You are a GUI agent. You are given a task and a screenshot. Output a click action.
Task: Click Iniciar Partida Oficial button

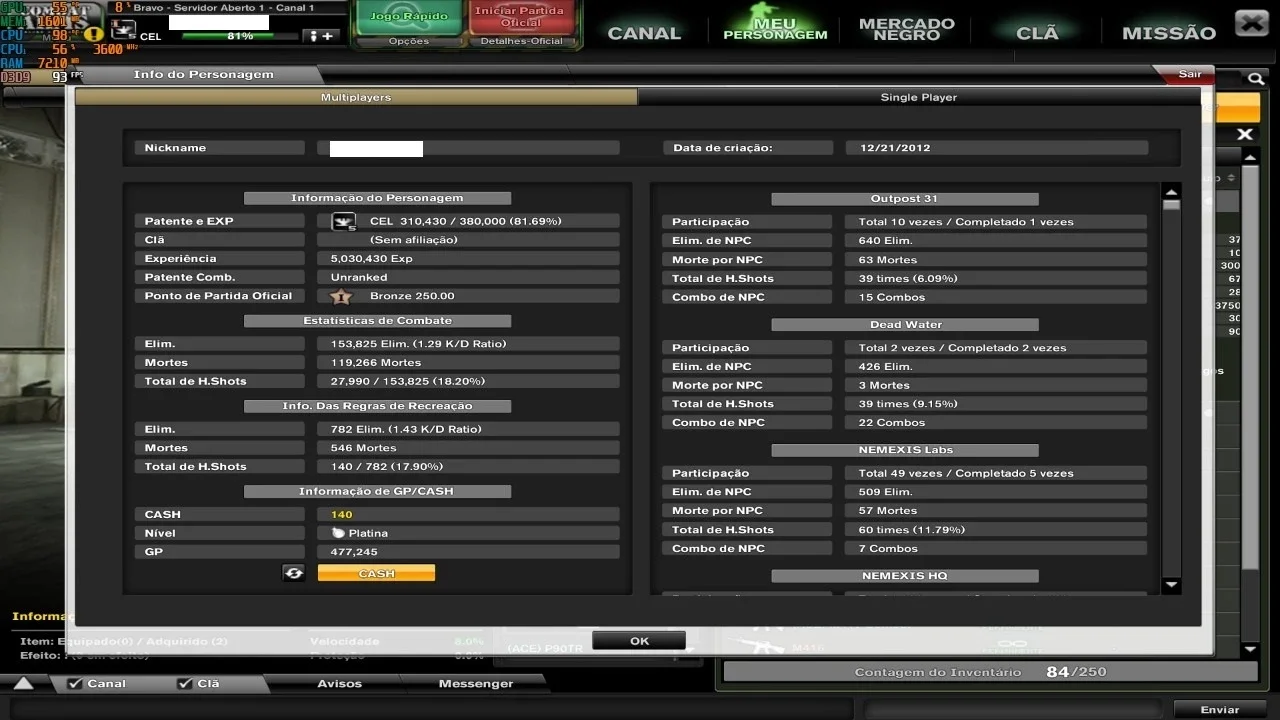[520, 17]
